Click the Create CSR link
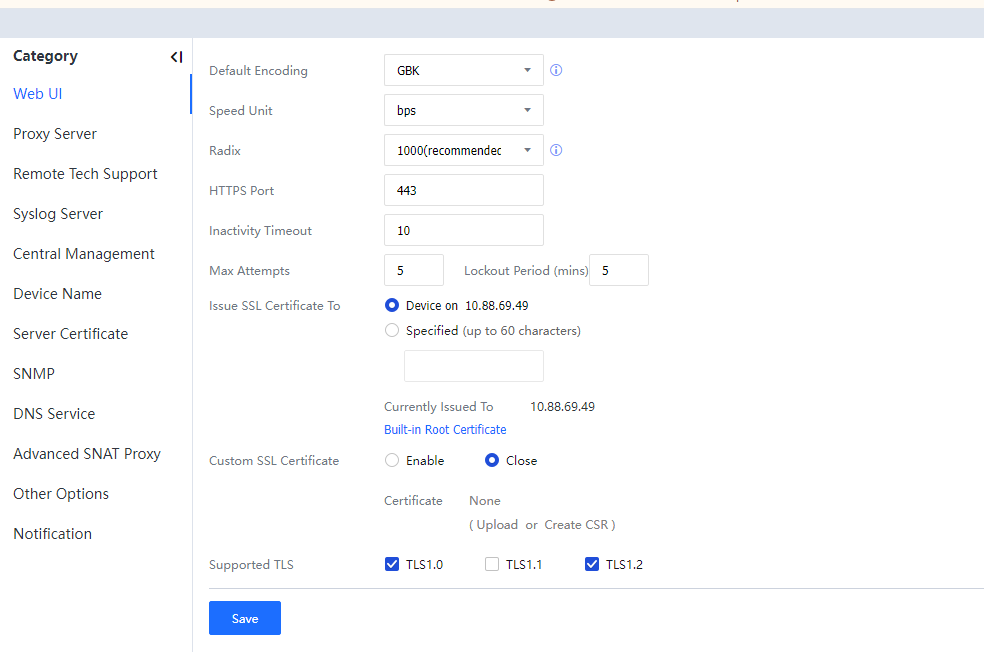Screen dimensions: 984x652 pyautogui.click(x=576, y=524)
